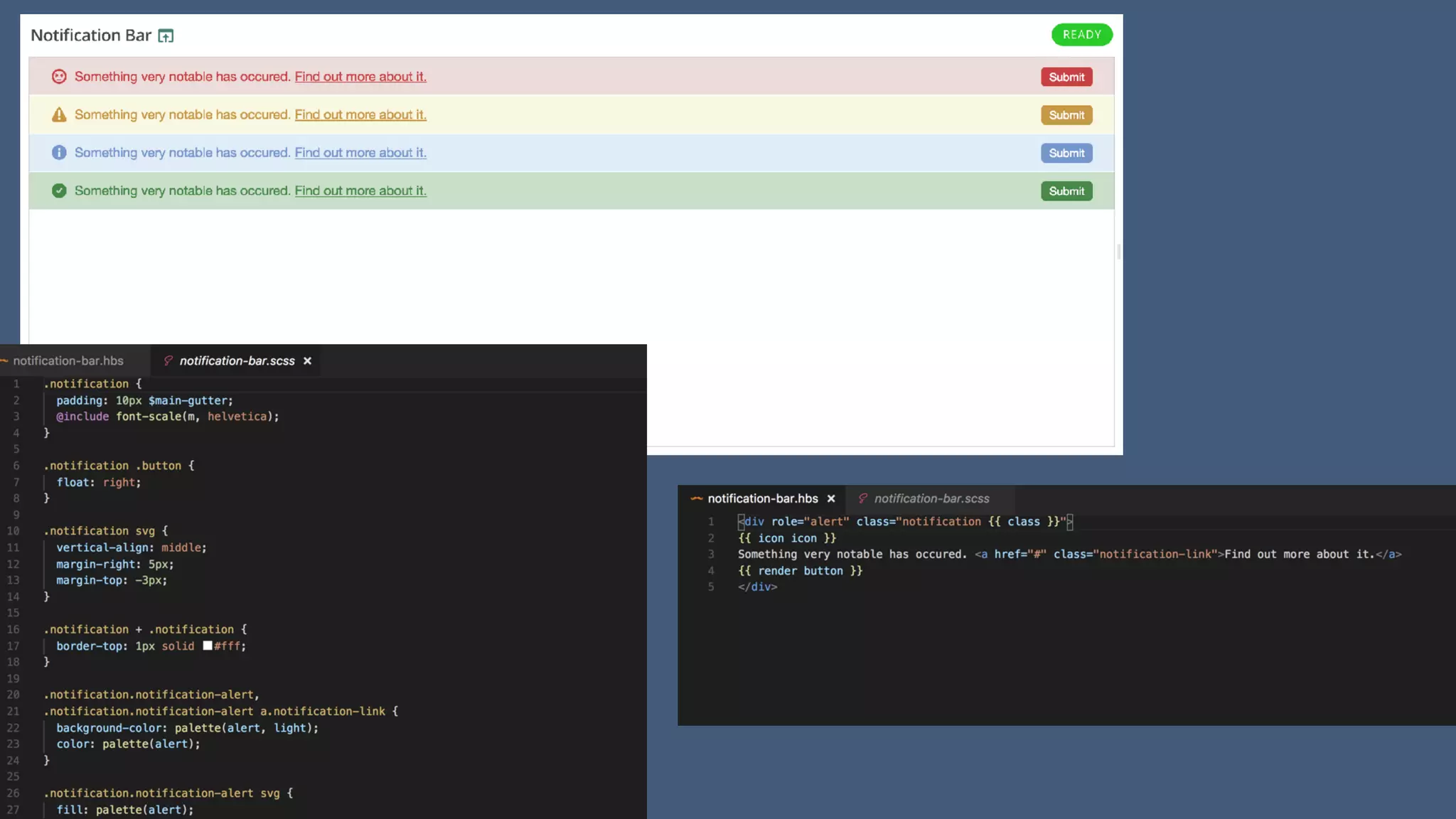This screenshot has height=819, width=1456.
Task: Follow the link in the blue notification
Action: (360, 153)
